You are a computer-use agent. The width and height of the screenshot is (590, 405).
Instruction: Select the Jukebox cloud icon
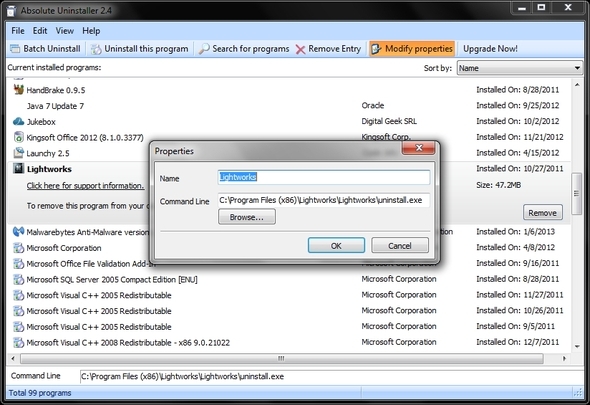[x=18, y=122]
